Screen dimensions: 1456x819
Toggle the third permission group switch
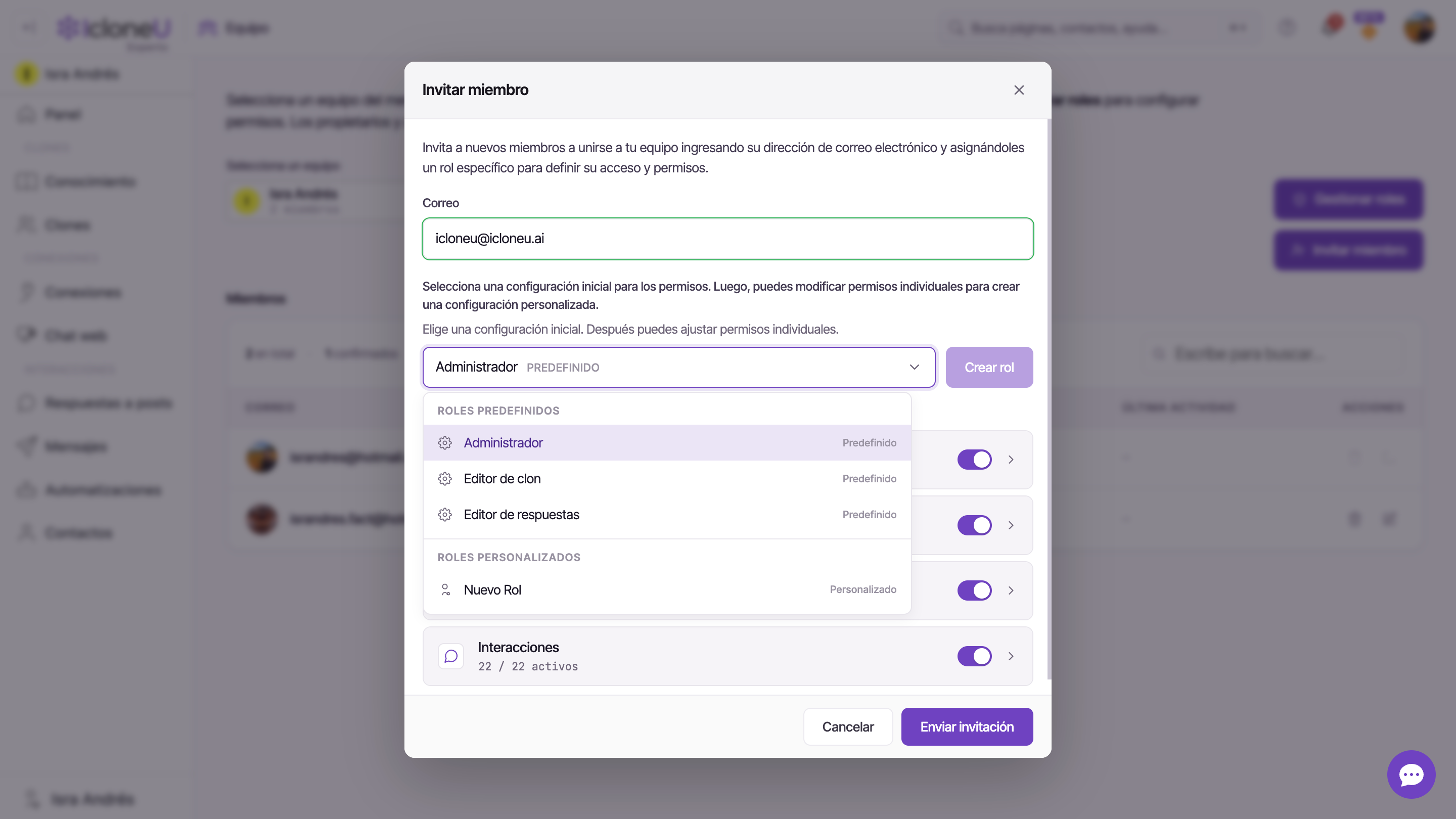[x=974, y=590]
